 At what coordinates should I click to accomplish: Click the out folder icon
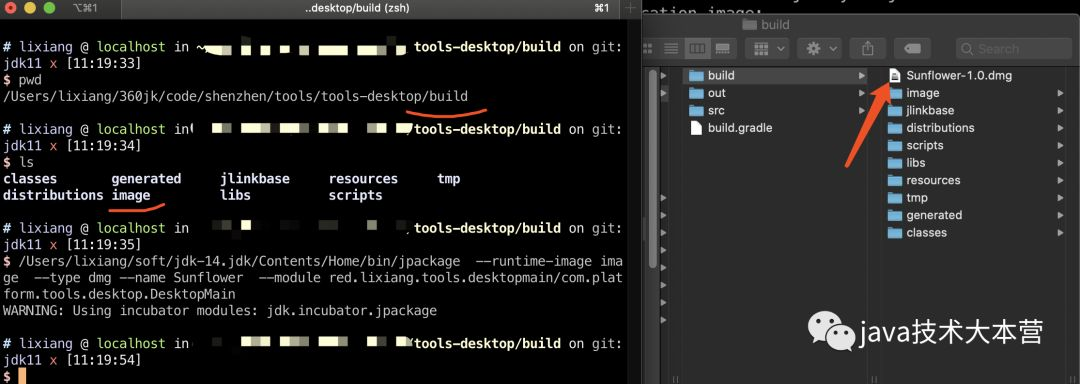pyautogui.click(x=696, y=93)
